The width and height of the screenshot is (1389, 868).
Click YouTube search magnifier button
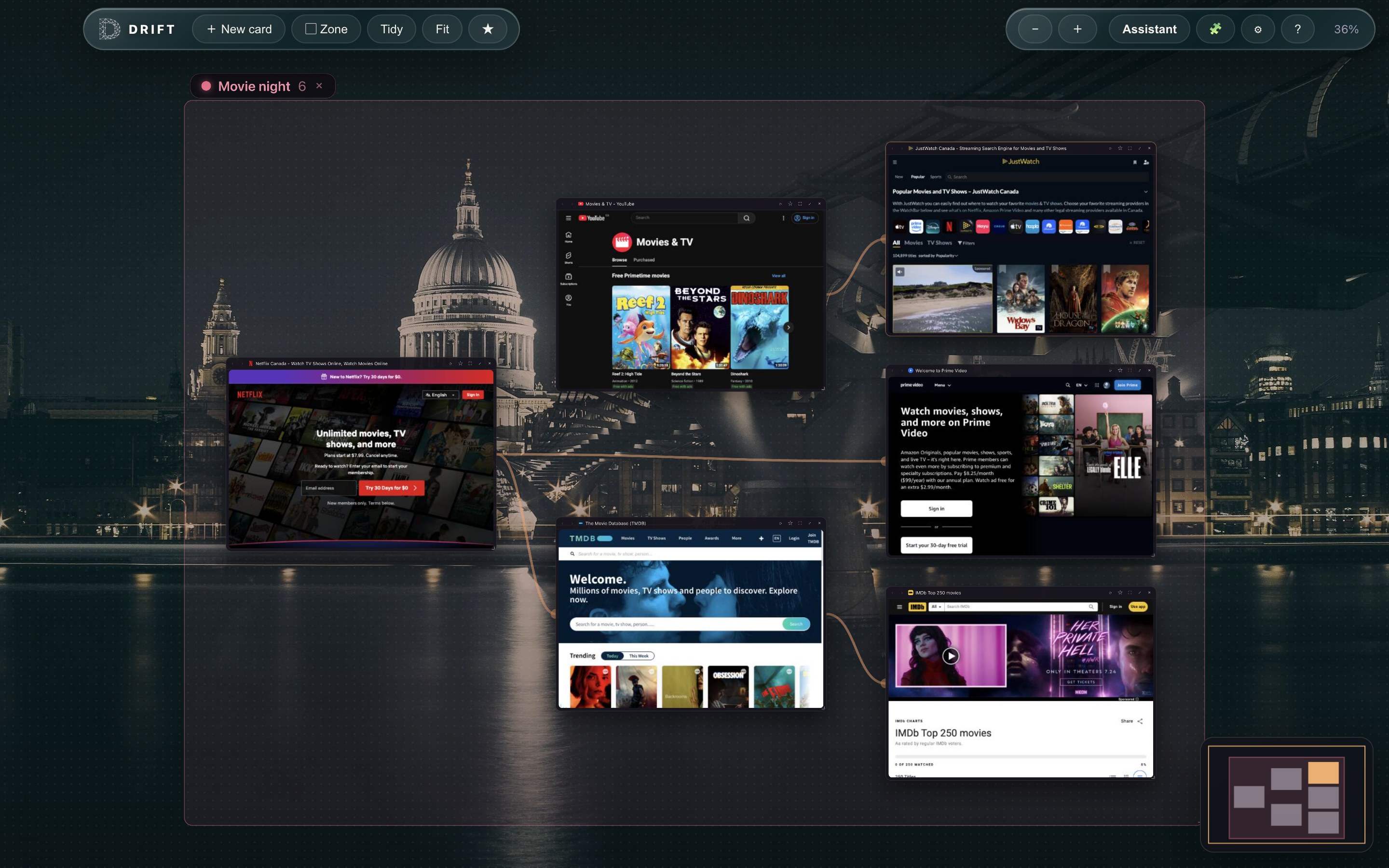(x=746, y=218)
